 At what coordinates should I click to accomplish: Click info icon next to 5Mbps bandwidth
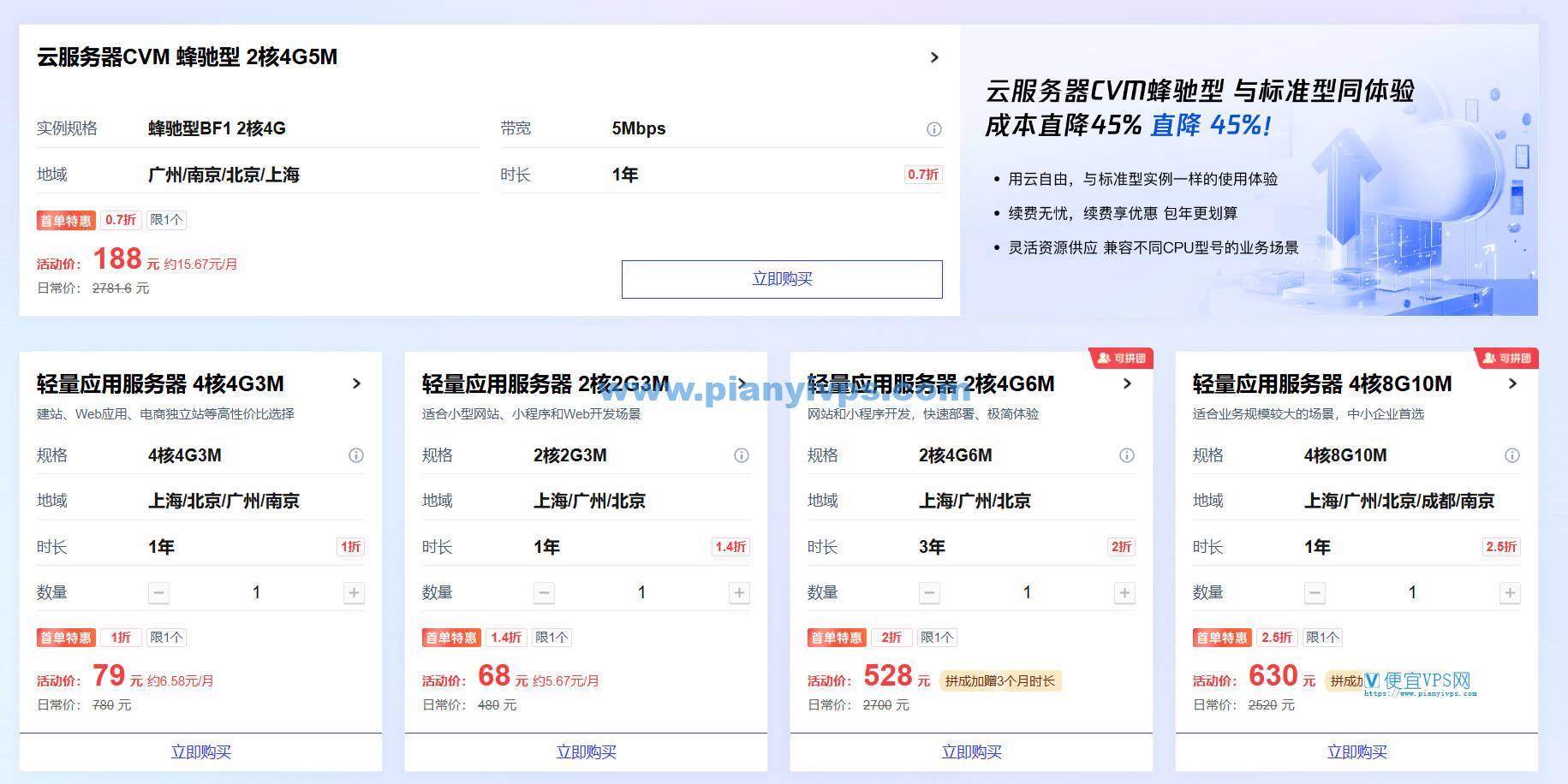tap(933, 129)
